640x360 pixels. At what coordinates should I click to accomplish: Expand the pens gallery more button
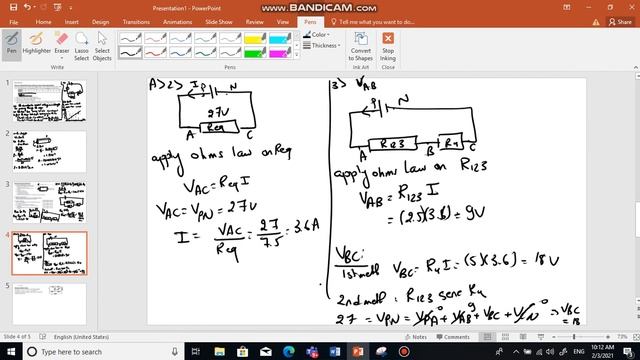(297, 54)
